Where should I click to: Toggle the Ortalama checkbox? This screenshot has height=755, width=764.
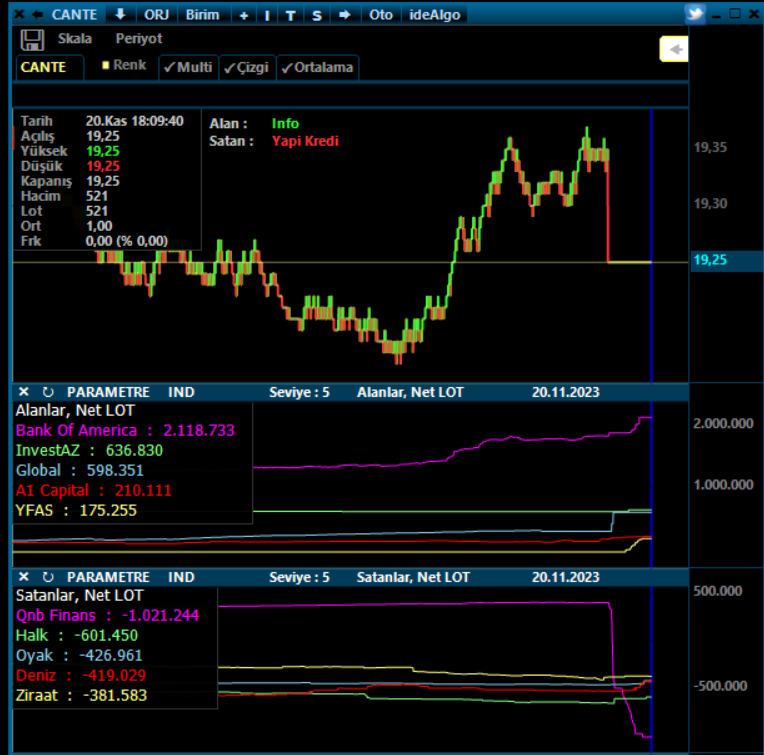(318, 67)
